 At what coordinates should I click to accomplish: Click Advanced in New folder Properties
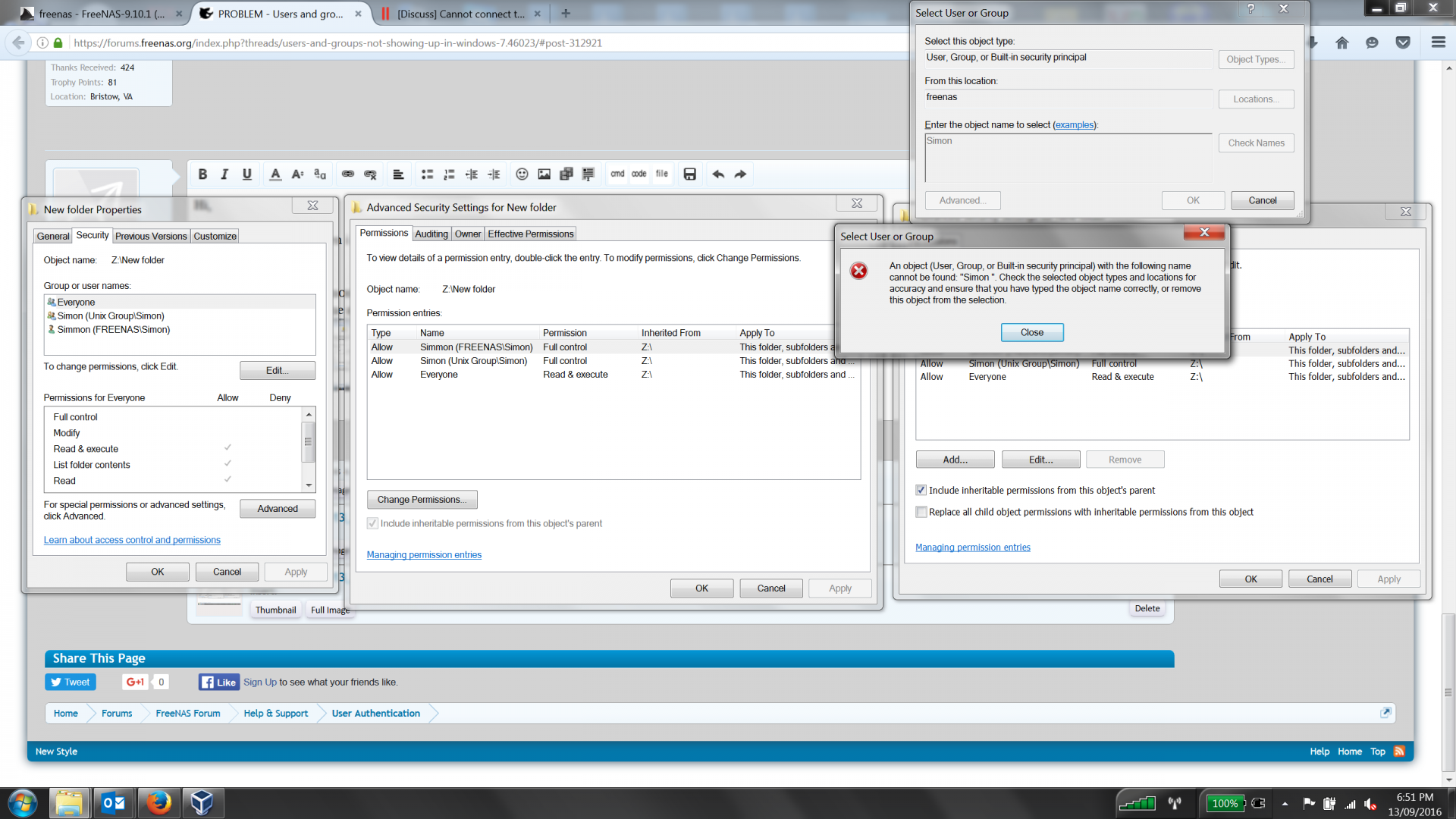[278, 509]
